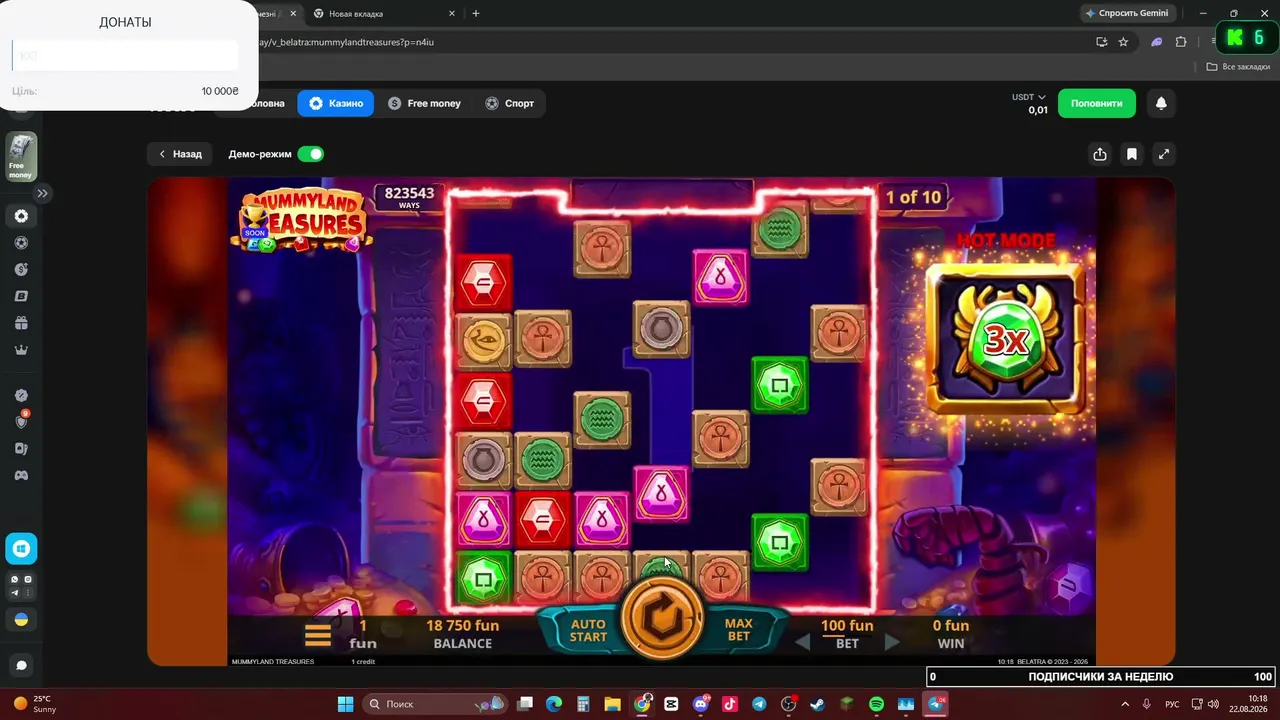
Task: Click the HOT MODE 3x scarab tile
Action: coord(1005,340)
